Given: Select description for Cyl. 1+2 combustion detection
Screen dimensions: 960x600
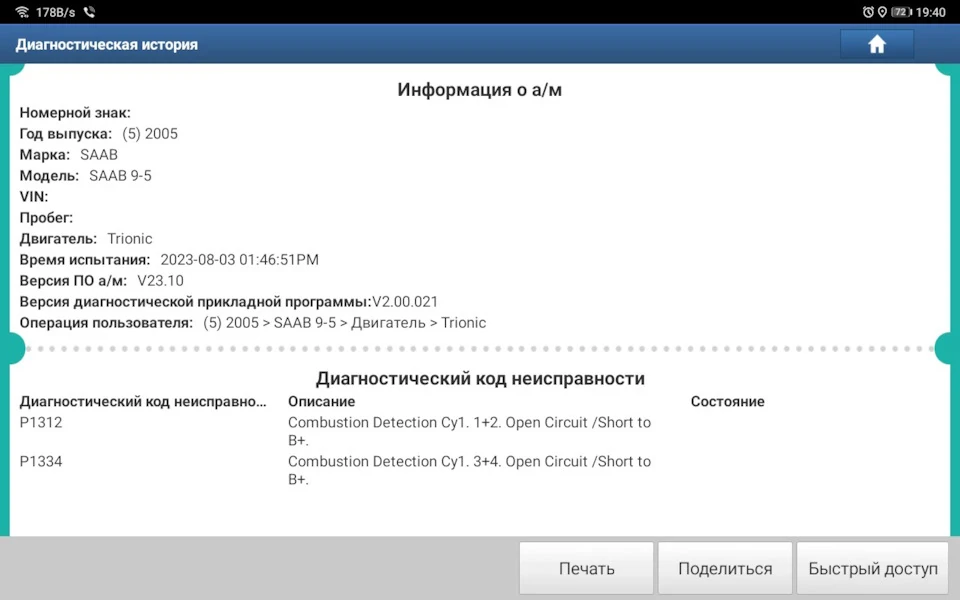Looking at the screenshot, I should 469,431.
